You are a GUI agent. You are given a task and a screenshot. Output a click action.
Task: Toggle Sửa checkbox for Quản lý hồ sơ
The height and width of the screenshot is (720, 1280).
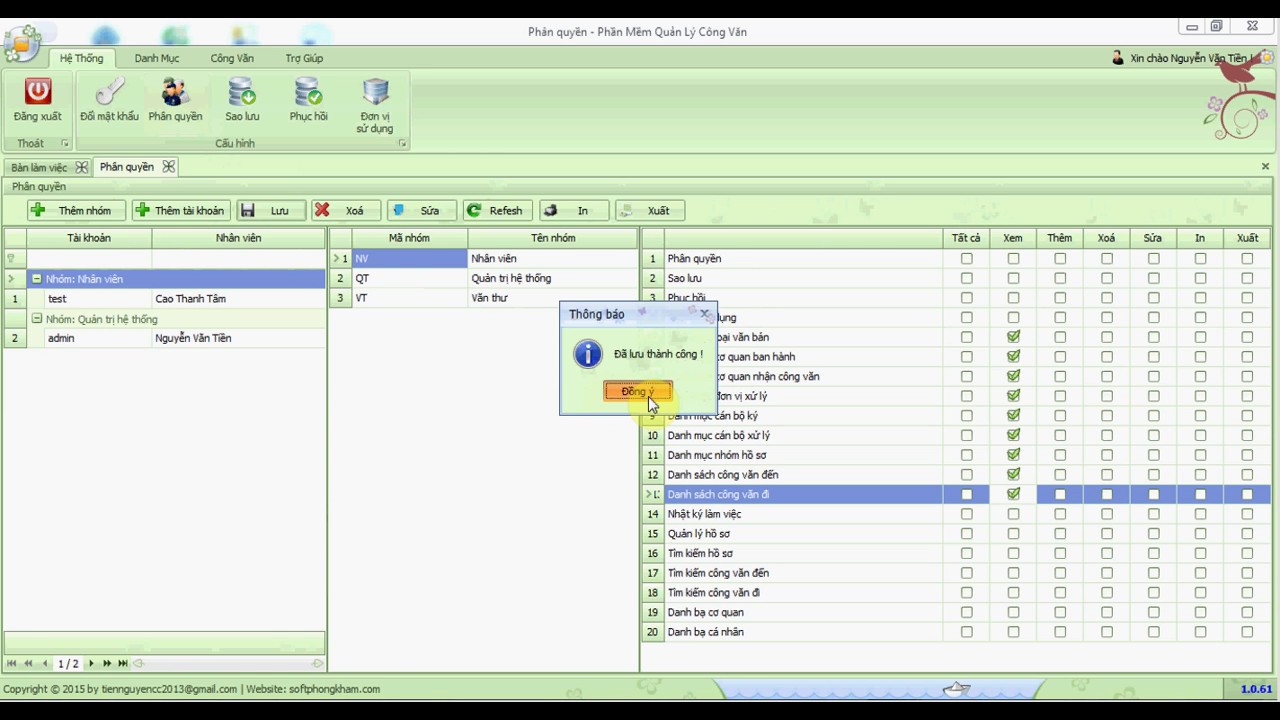[x=1154, y=533]
